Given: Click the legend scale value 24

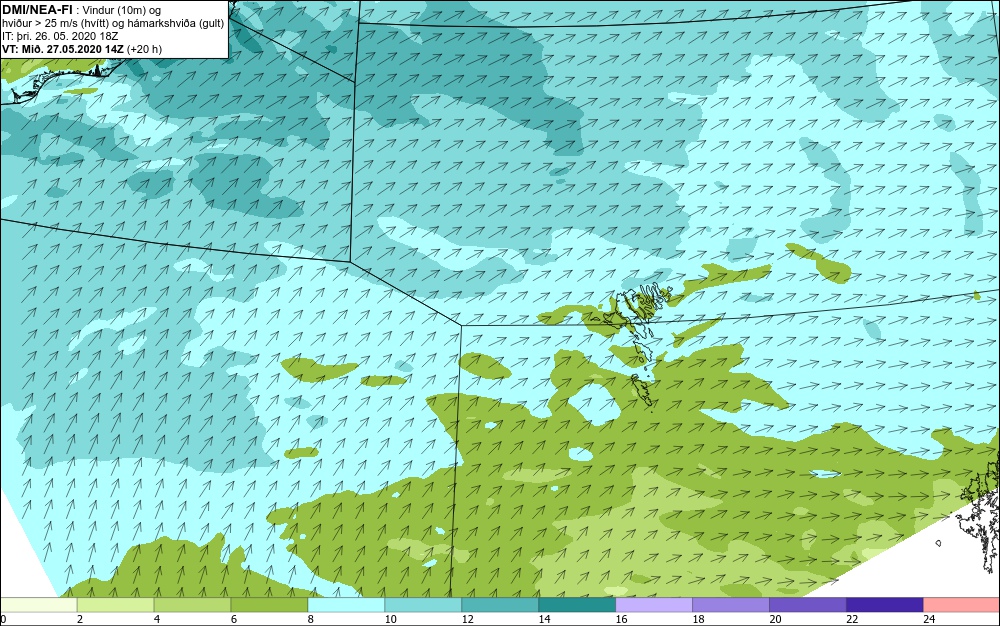Looking at the screenshot, I should tap(929, 619).
